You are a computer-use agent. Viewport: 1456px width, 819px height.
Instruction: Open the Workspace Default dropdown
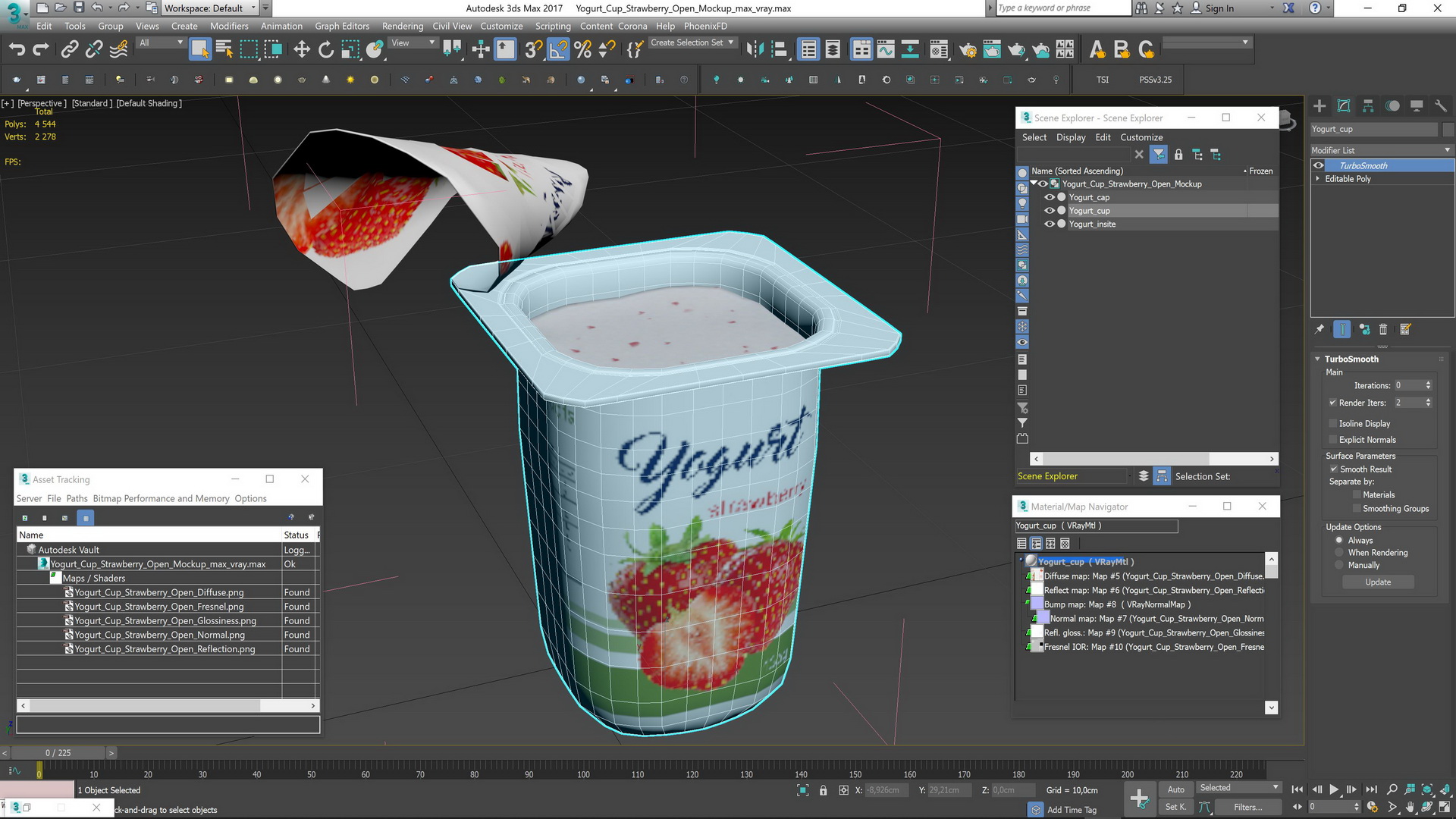coord(211,8)
